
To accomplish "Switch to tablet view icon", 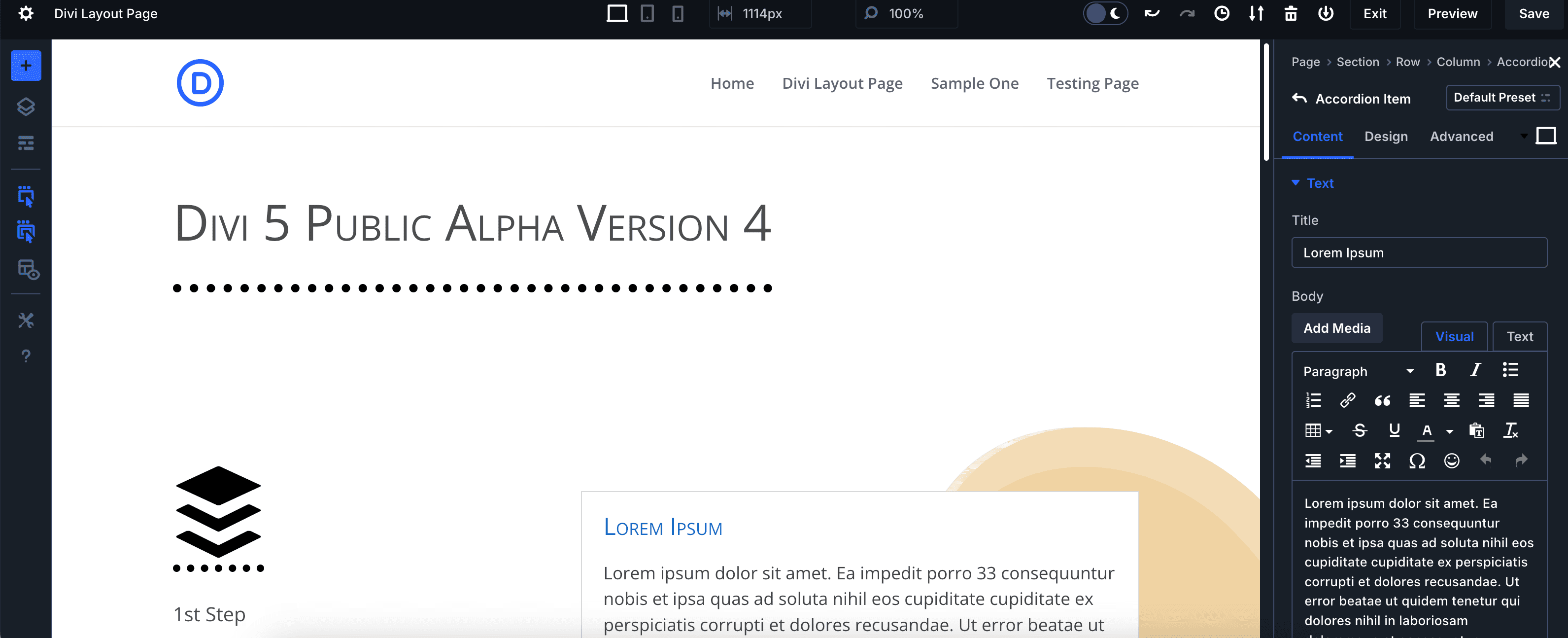I will coord(647,13).
